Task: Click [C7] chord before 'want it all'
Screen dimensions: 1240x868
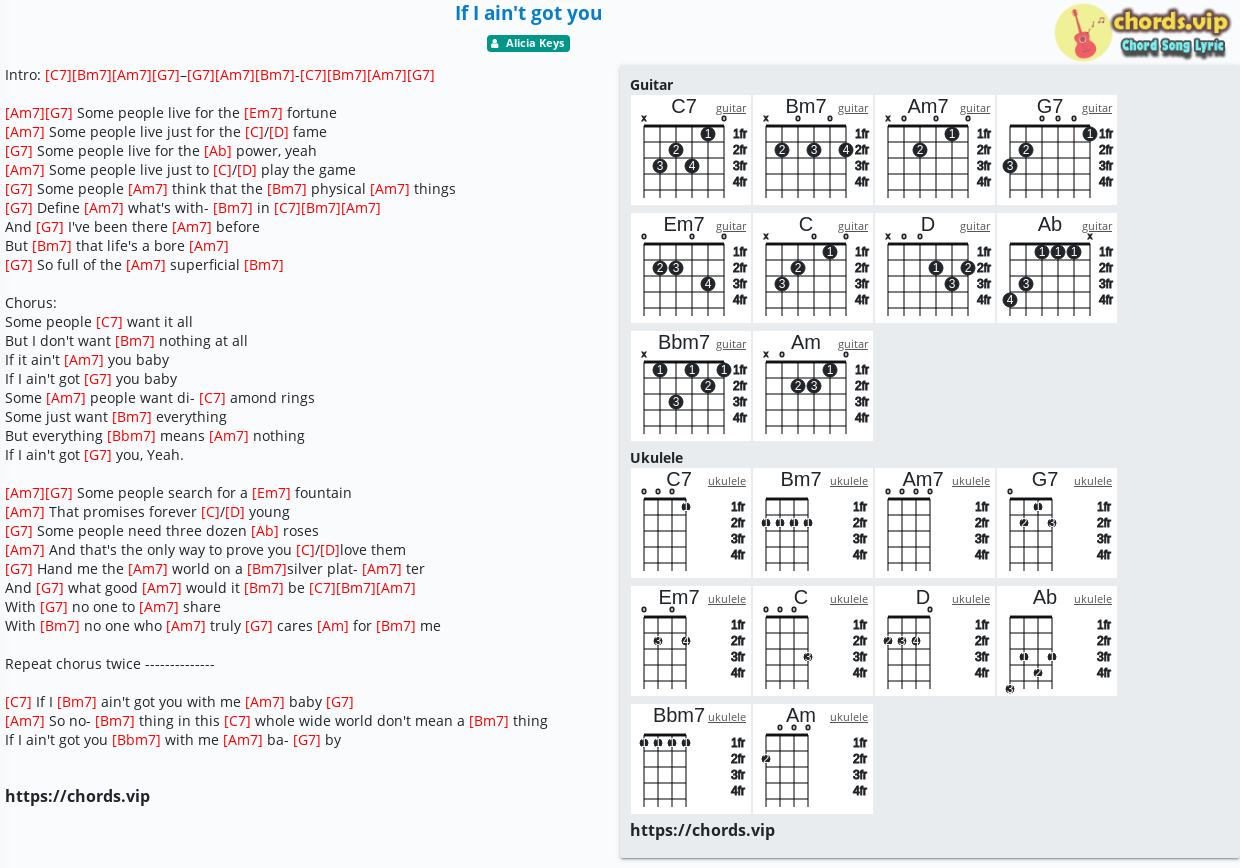Action: 109,322
